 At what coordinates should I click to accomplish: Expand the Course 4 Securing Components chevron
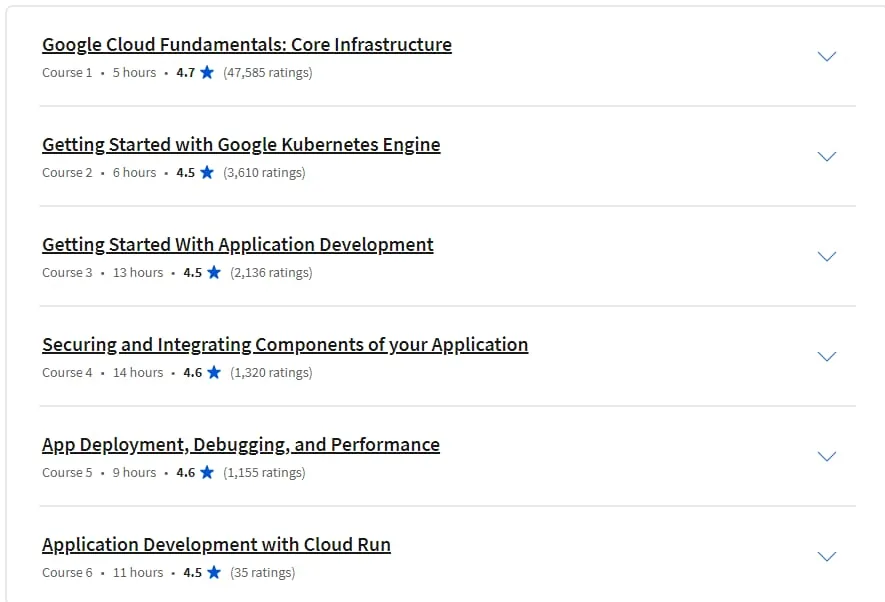tap(827, 356)
